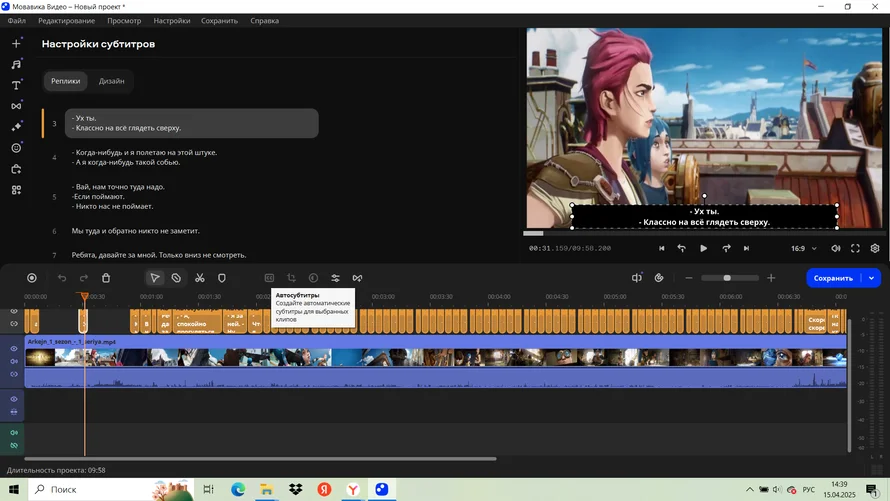Hide the empty overlay track eye icon
The image size is (890, 501).
(14, 399)
